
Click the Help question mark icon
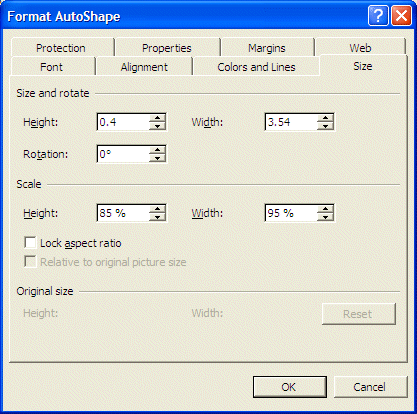pyautogui.click(x=378, y=16)
